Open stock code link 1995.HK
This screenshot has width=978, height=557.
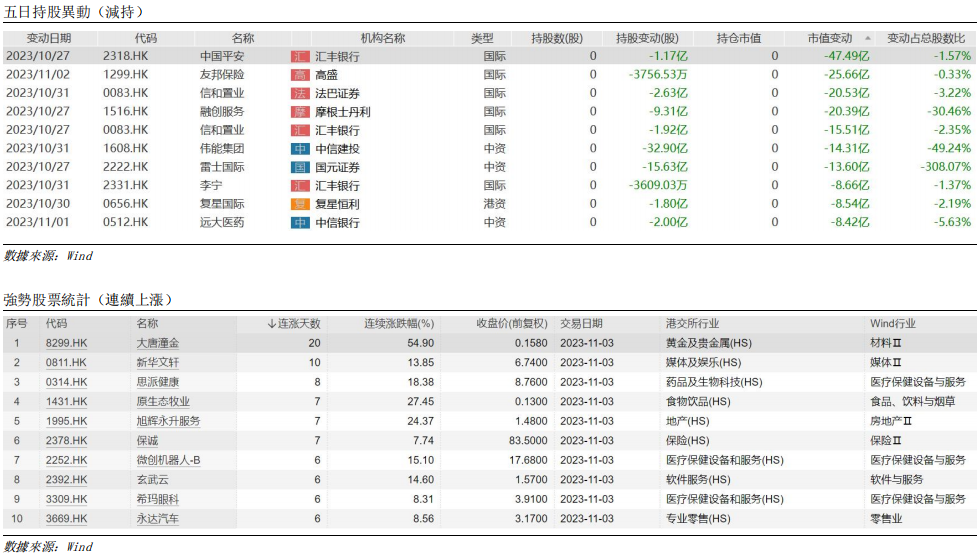point(67,421)
